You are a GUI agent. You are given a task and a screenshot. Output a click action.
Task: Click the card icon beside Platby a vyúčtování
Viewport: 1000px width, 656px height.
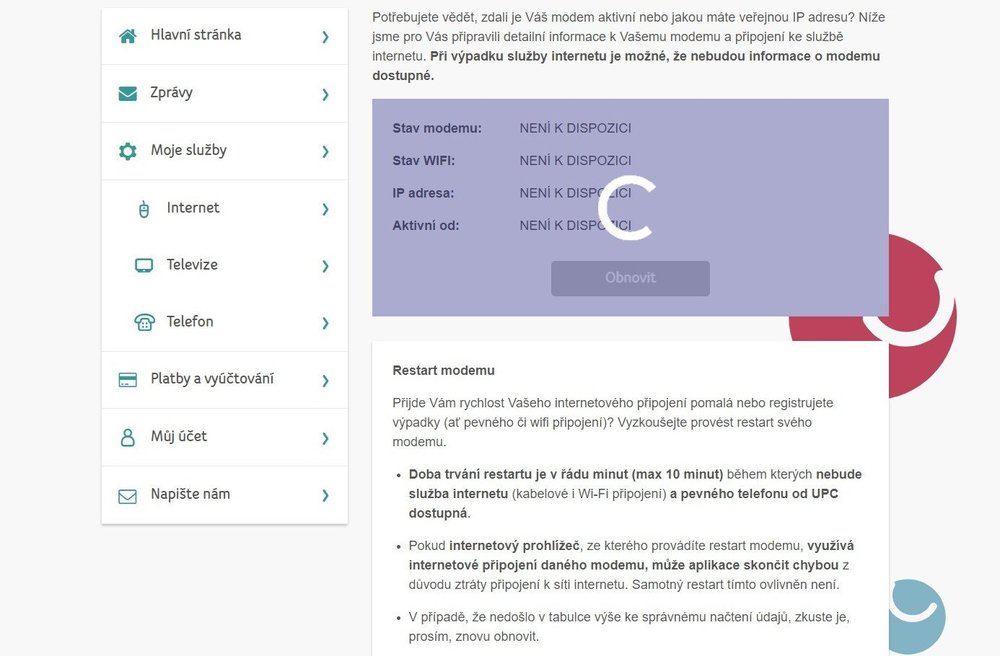click(x=127, y=380)
